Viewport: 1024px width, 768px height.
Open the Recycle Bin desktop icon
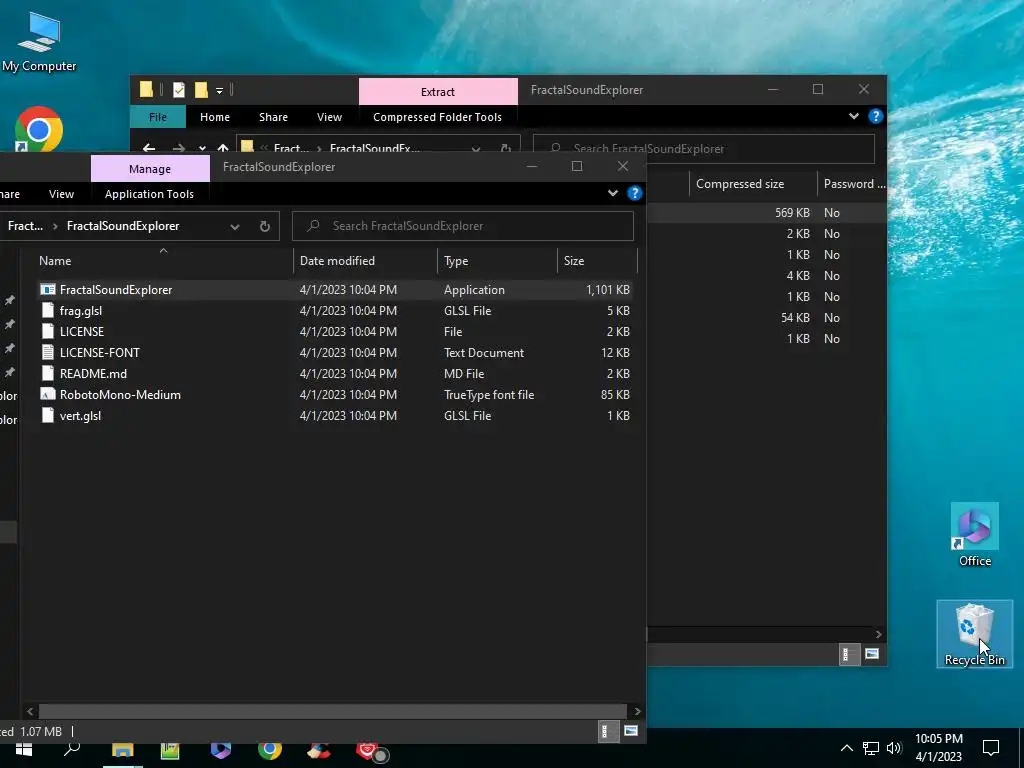974,634
